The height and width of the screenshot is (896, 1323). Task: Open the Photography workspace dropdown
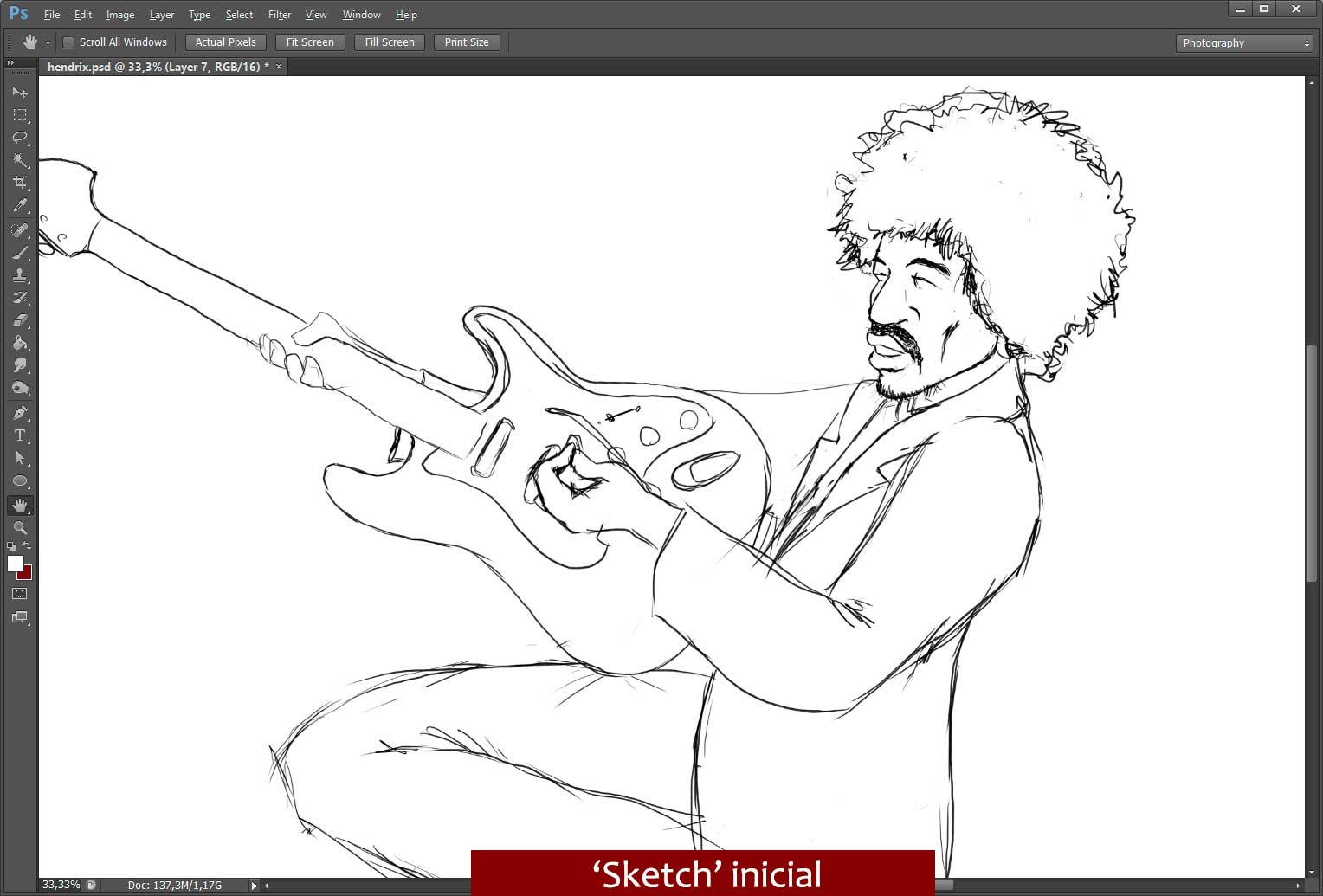pos(1244,42)
